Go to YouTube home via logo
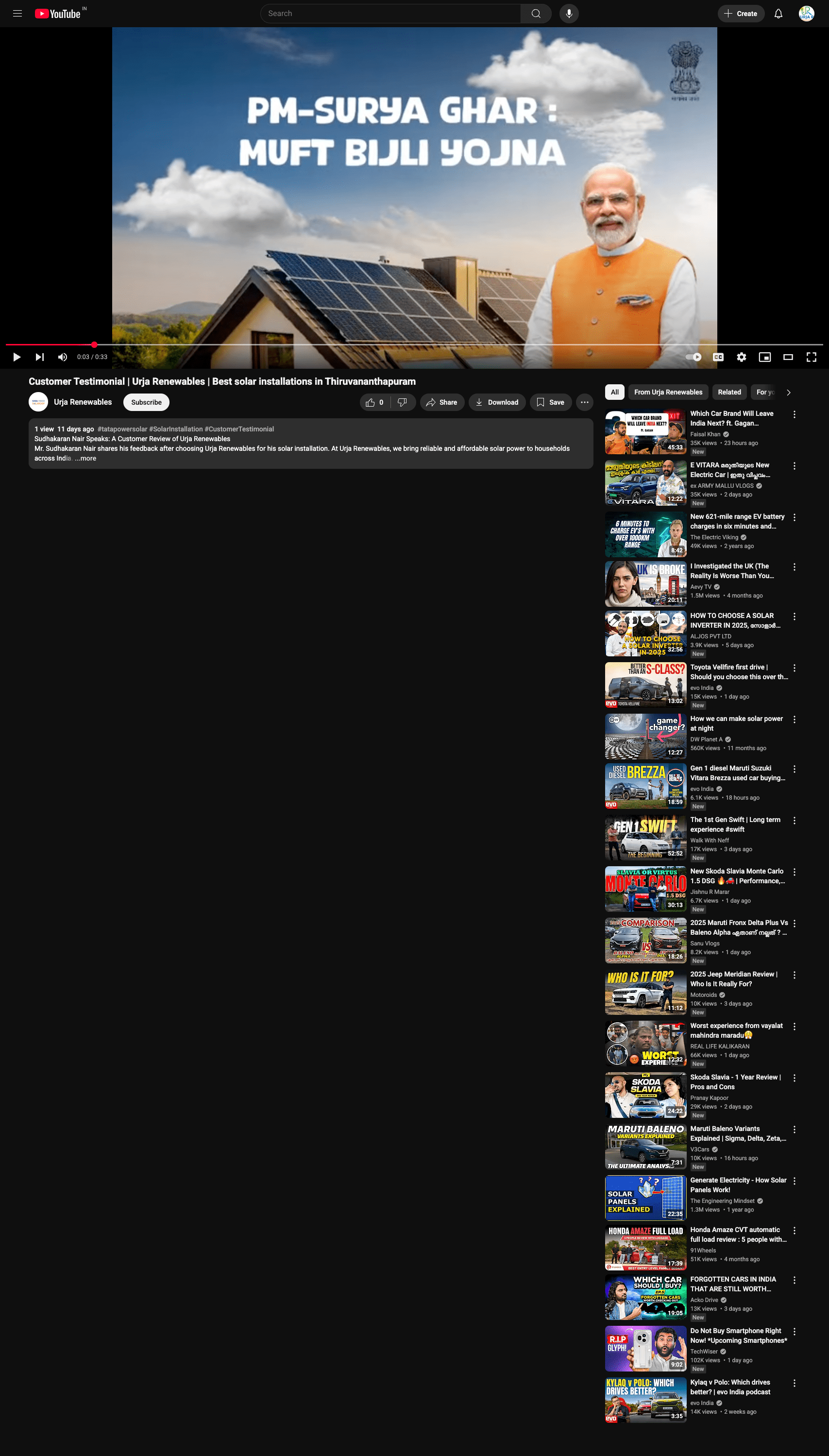The width and height of the screenshot is (829, 1456). (57, 14)
